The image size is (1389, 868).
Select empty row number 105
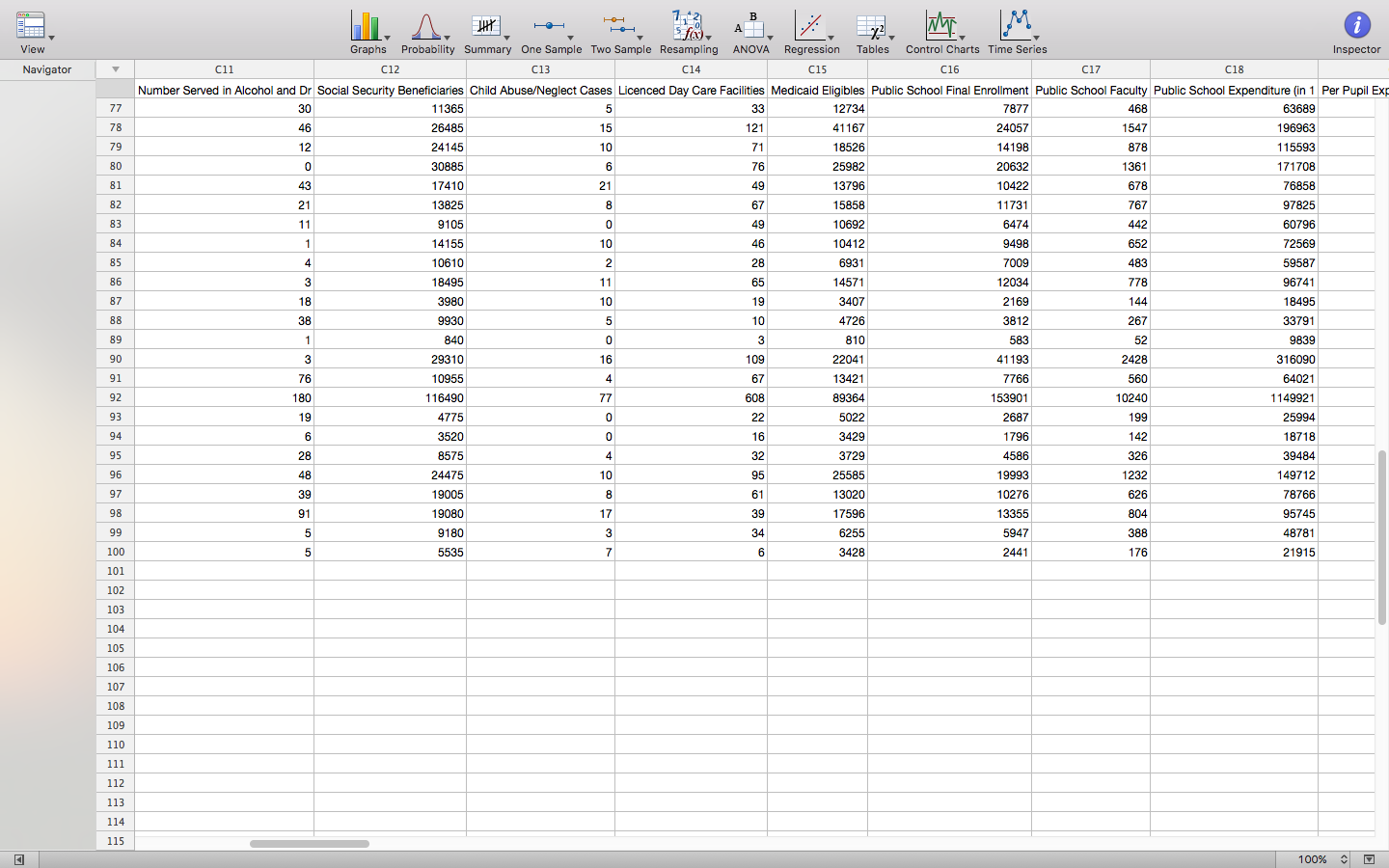[116, 648]
